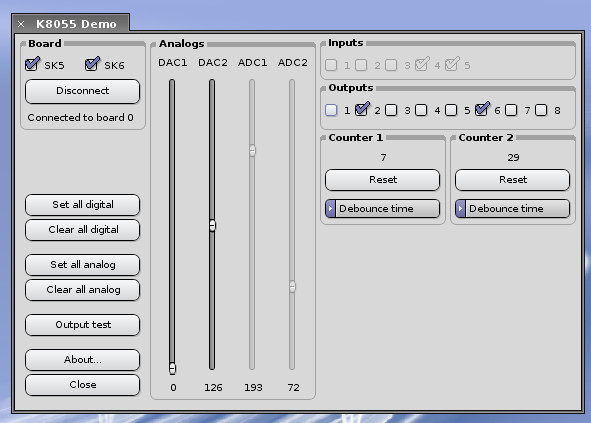
Task: Click the ADC2 value 72
Action: (293, 388)
